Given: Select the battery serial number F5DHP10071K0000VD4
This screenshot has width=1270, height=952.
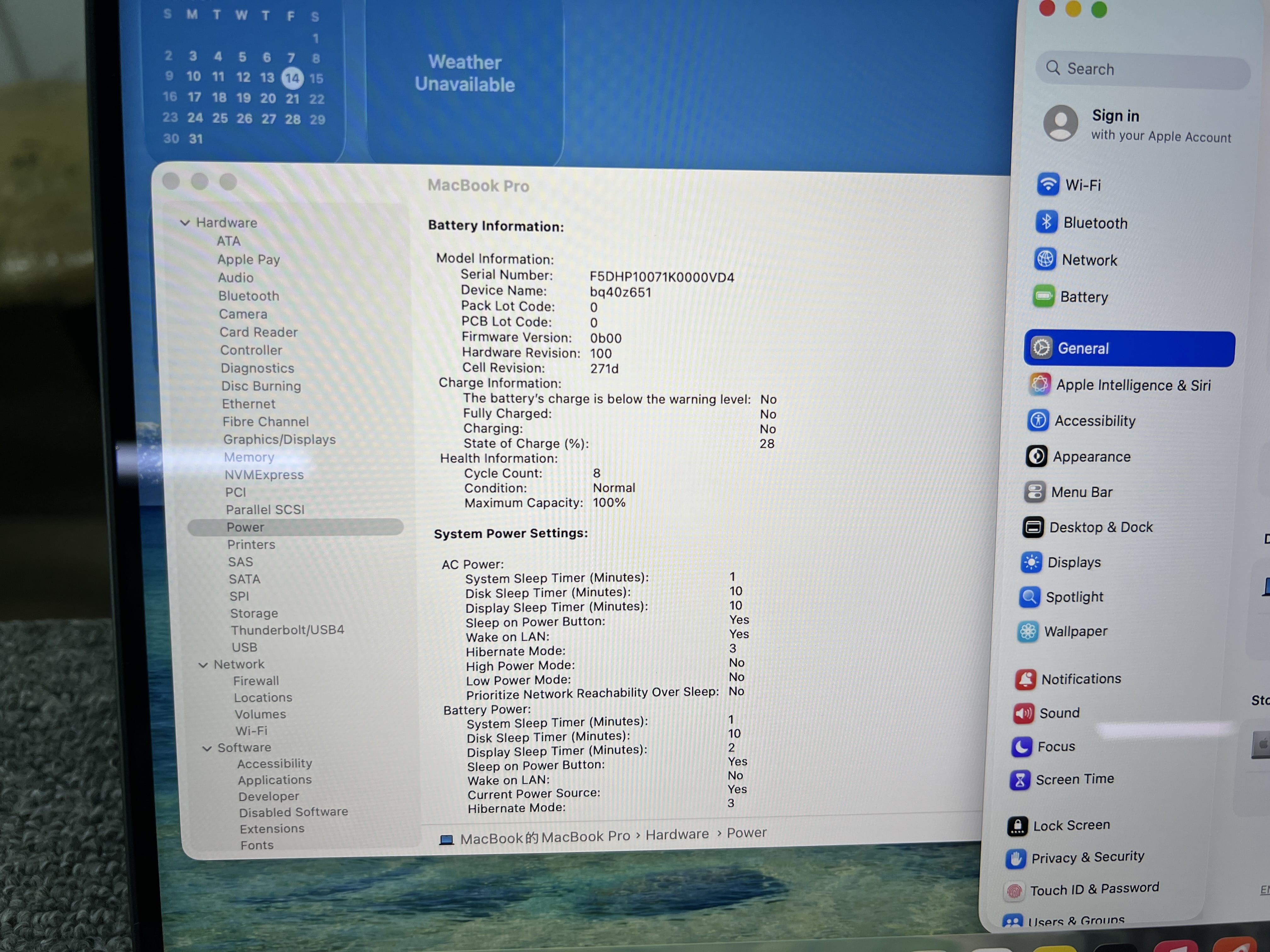Looking at the screenshot, I should pos(661,277).
